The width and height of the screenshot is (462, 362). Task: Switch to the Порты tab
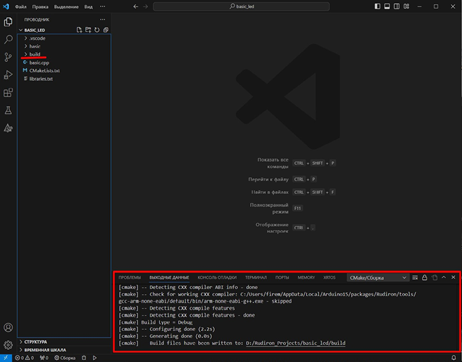[x=282, y=277]
